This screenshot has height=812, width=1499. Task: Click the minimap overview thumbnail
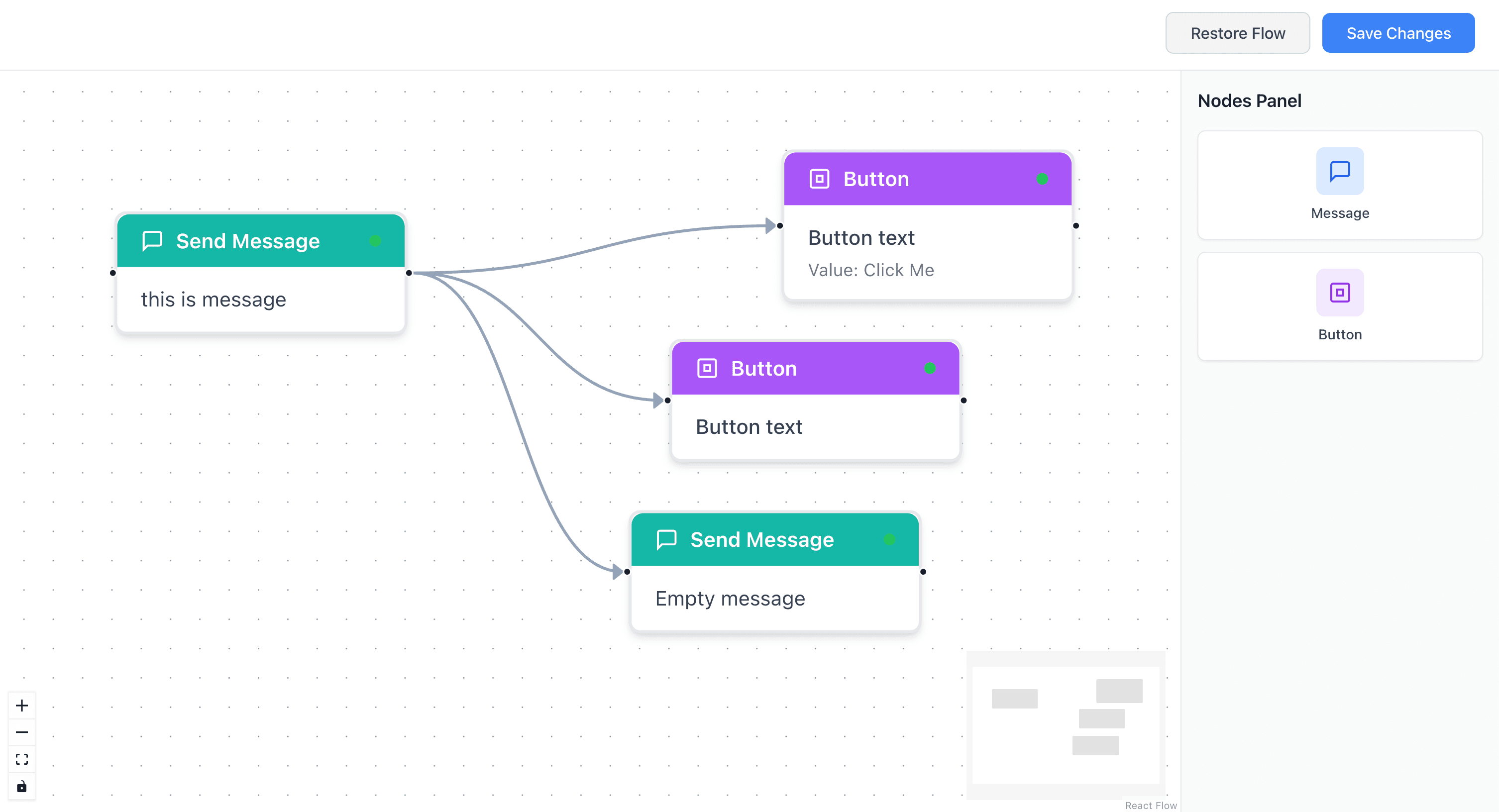tap(1066, 724)
